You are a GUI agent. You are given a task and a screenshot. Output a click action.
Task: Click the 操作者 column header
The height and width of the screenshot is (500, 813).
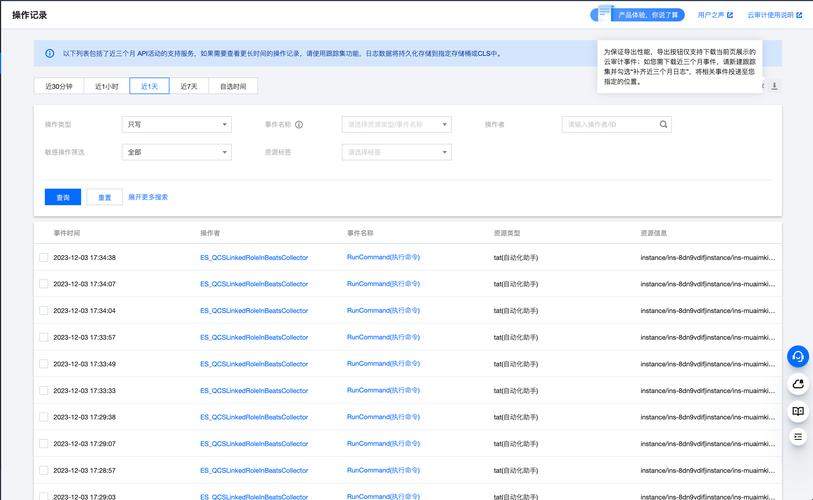click(x=210, y=233)
